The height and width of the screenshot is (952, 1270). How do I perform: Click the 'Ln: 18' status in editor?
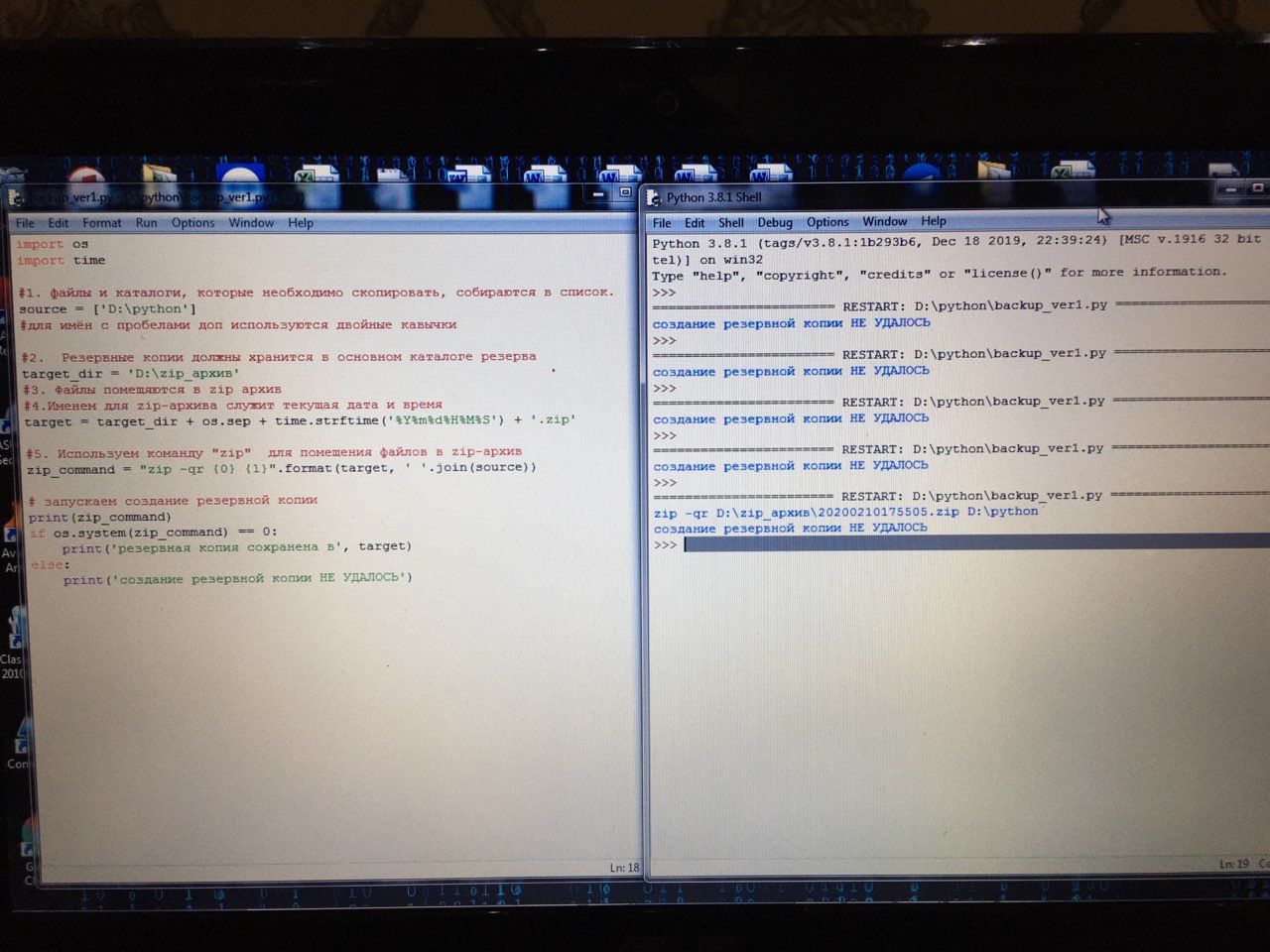point(624,868)
